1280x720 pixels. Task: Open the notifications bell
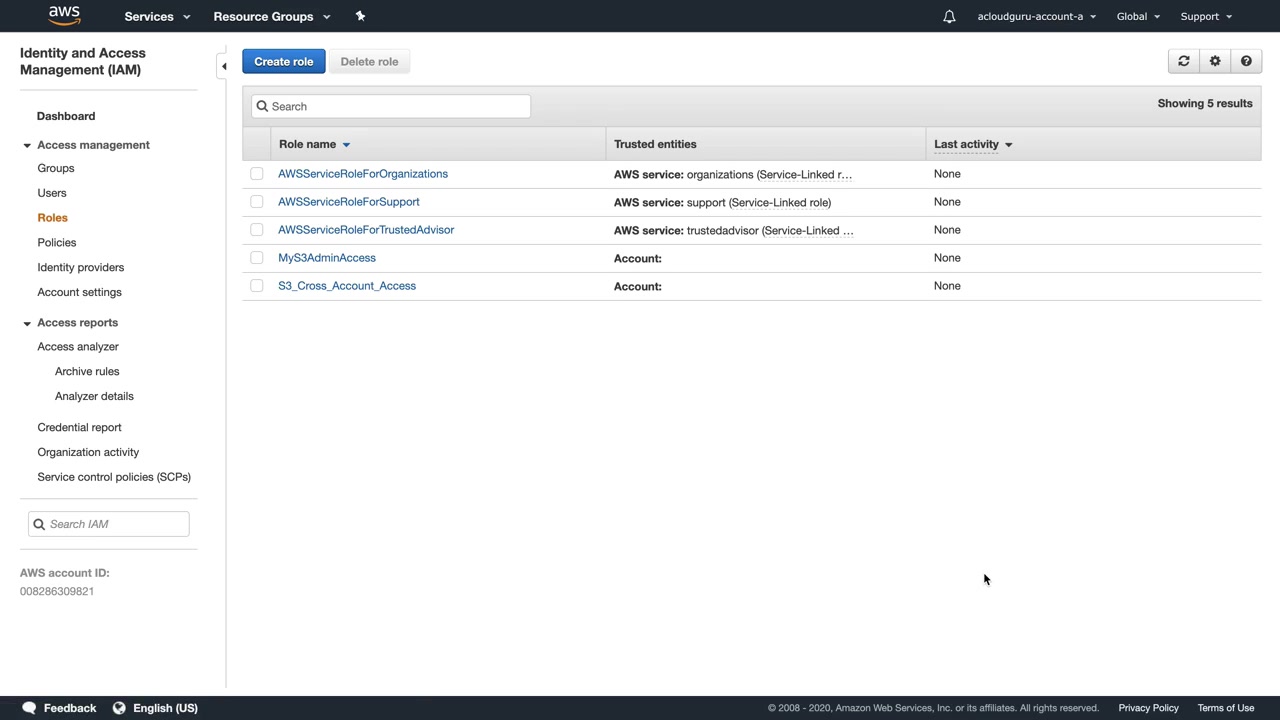[949, 16]
